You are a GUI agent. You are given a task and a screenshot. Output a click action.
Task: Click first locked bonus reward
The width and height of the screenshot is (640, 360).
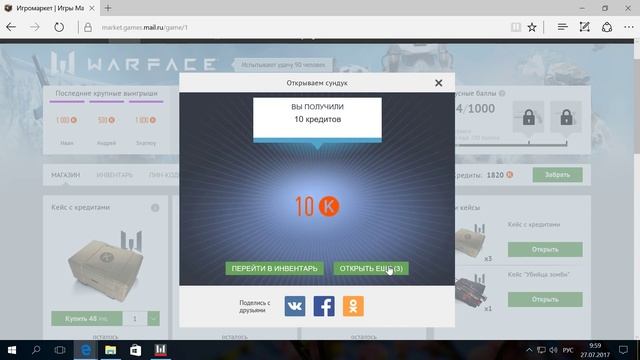(x=529, y=117)
